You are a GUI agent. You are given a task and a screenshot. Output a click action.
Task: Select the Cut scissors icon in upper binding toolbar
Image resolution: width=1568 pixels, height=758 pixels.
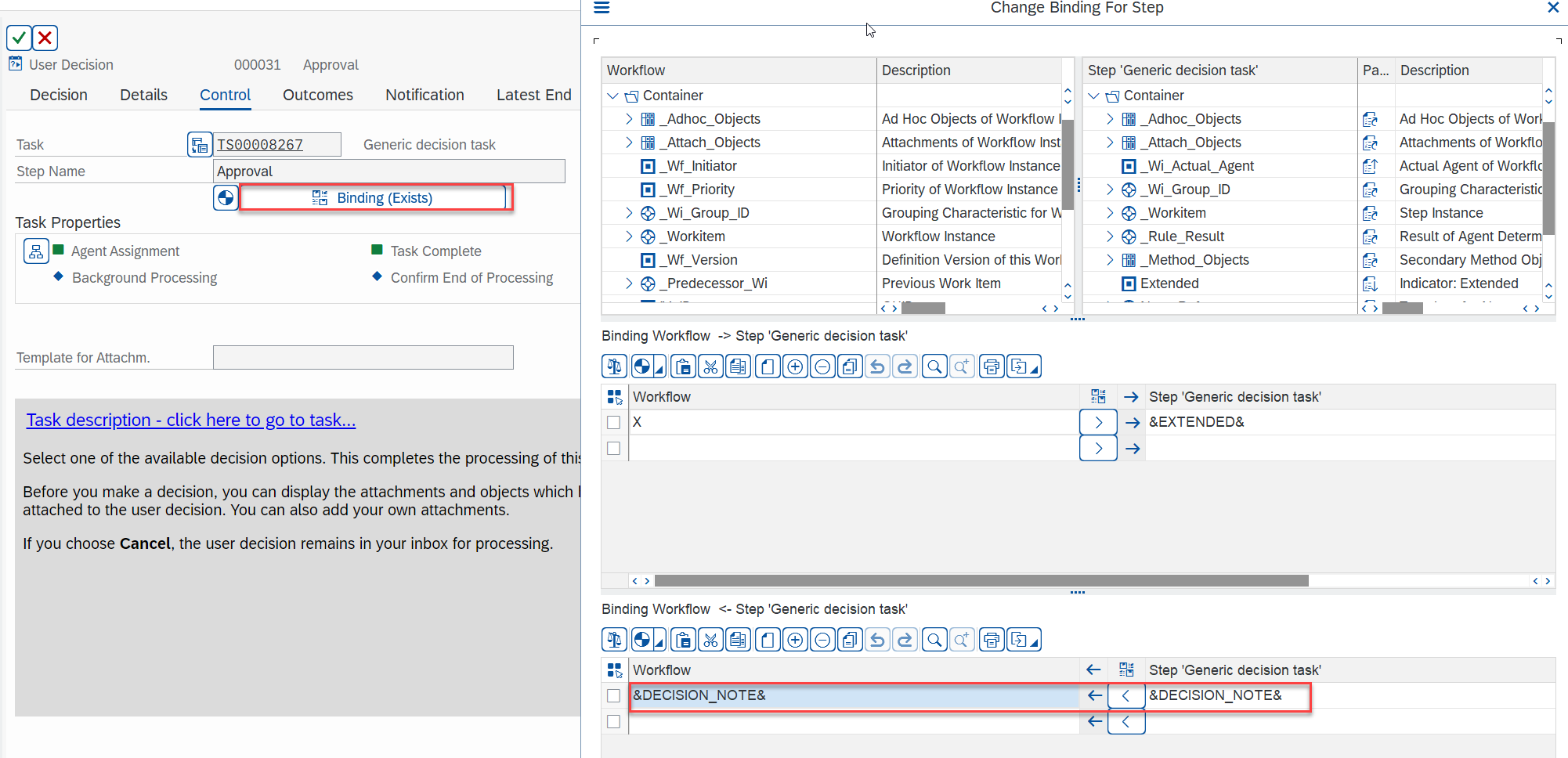click(x=710, y=366)
